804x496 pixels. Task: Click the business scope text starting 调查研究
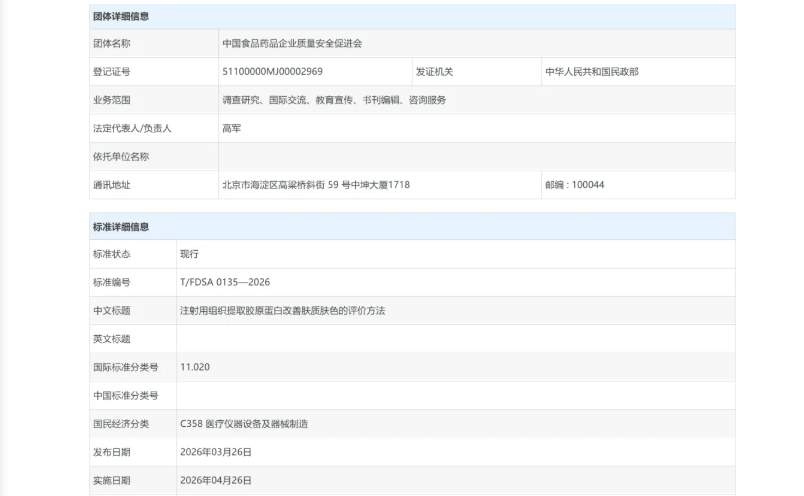coord(334,100)
